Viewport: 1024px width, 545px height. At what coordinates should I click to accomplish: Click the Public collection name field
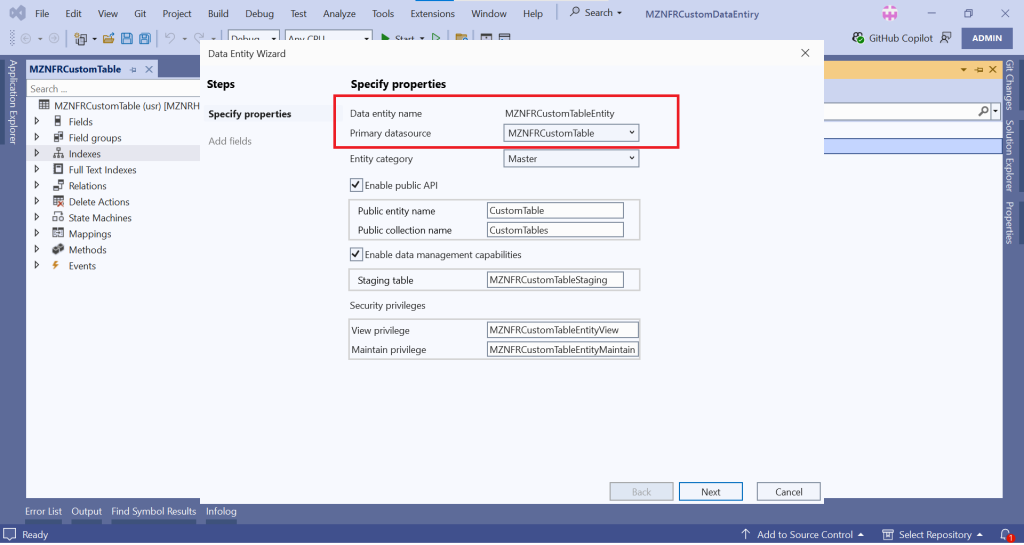pyautogui.click(x=555, y=230)
